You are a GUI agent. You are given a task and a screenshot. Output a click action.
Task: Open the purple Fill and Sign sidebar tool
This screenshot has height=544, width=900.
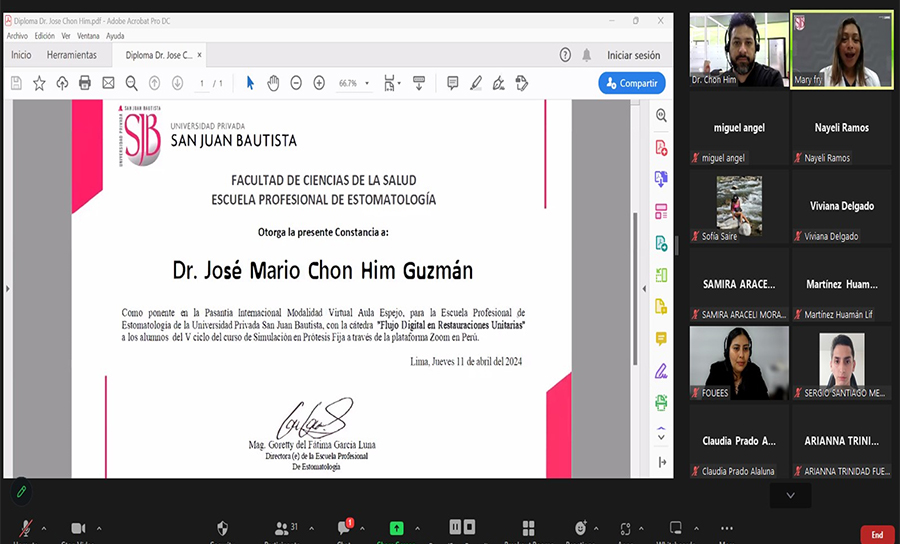(661, 371)
